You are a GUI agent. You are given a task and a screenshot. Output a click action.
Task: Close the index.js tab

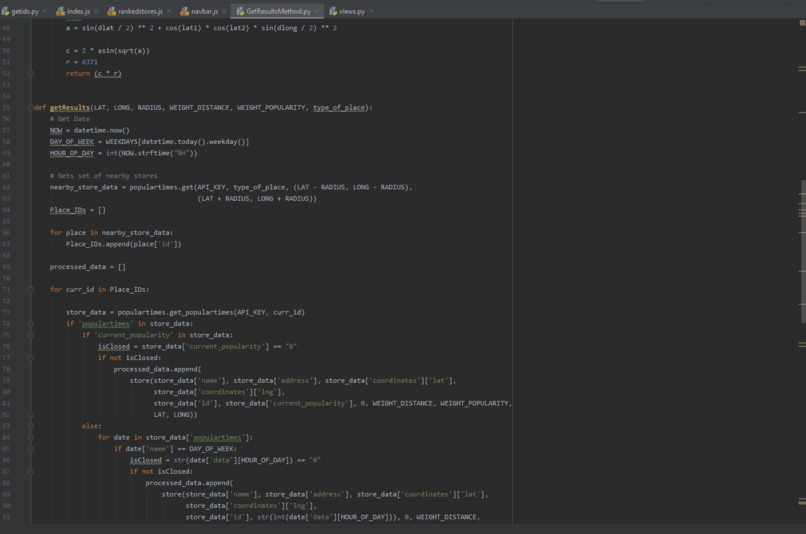point(96,11)
